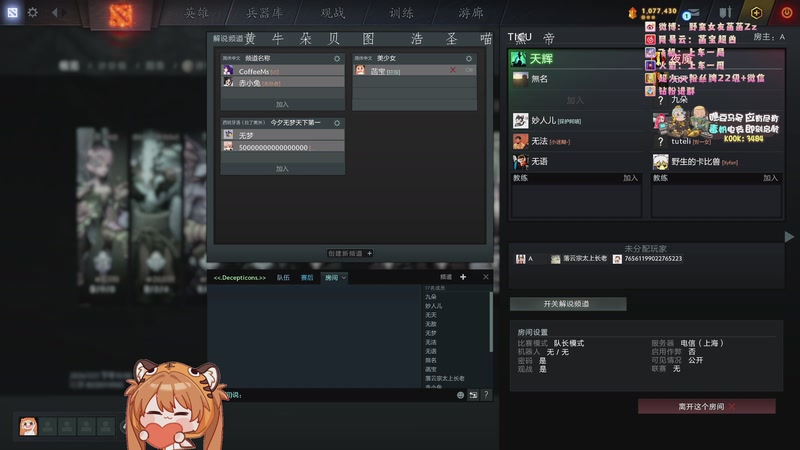Open the 游廊 Arcade tab
The height and width of the screenshot is (450, 800).
point(470,13)
